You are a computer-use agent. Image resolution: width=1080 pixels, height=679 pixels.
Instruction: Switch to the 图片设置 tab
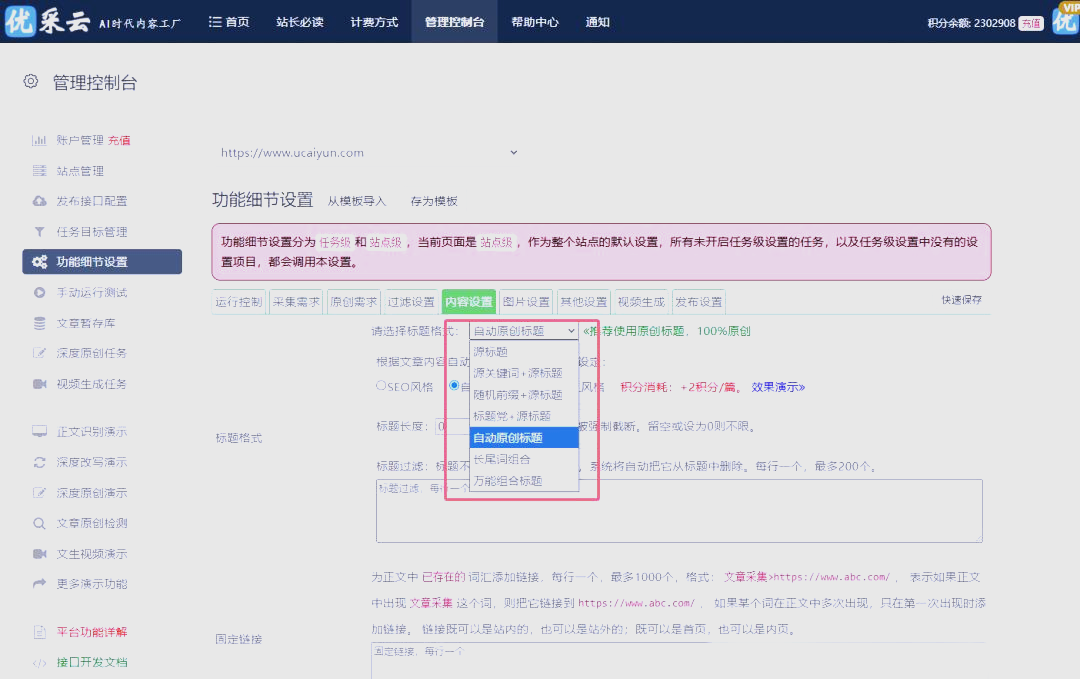tap(526, 302)
